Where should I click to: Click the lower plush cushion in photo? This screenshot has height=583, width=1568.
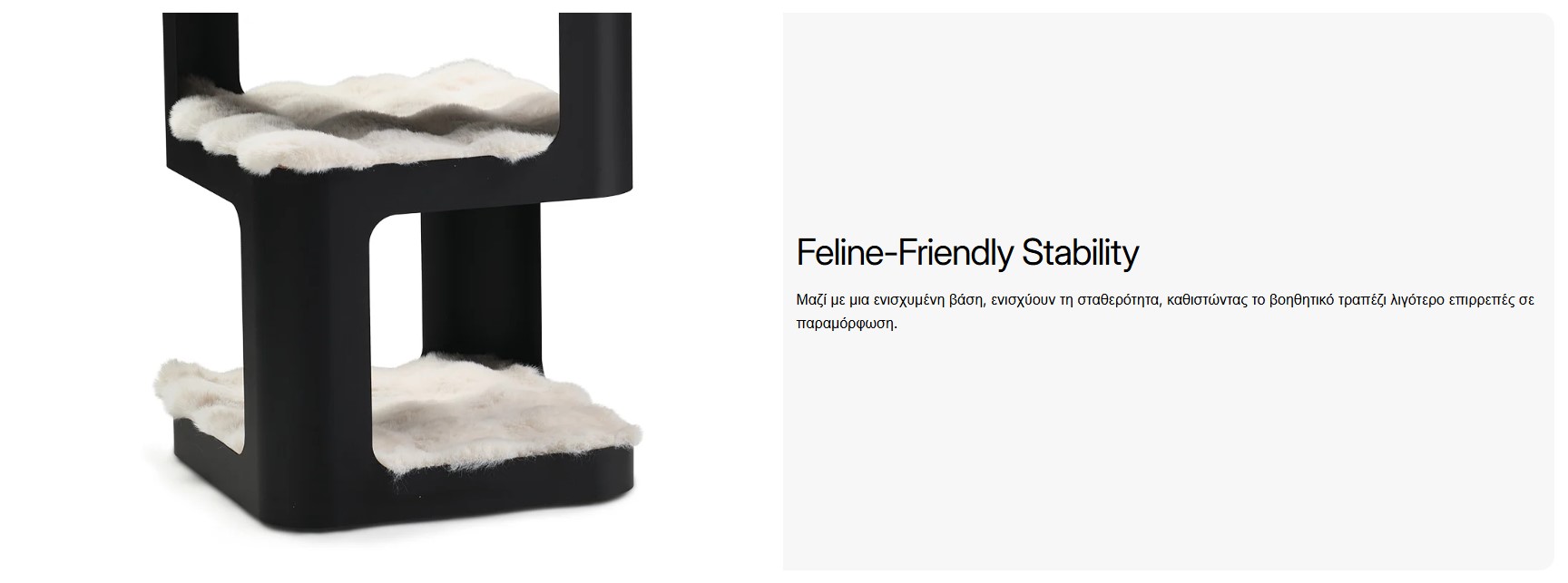pyautogui.click(x=399, y=403)
